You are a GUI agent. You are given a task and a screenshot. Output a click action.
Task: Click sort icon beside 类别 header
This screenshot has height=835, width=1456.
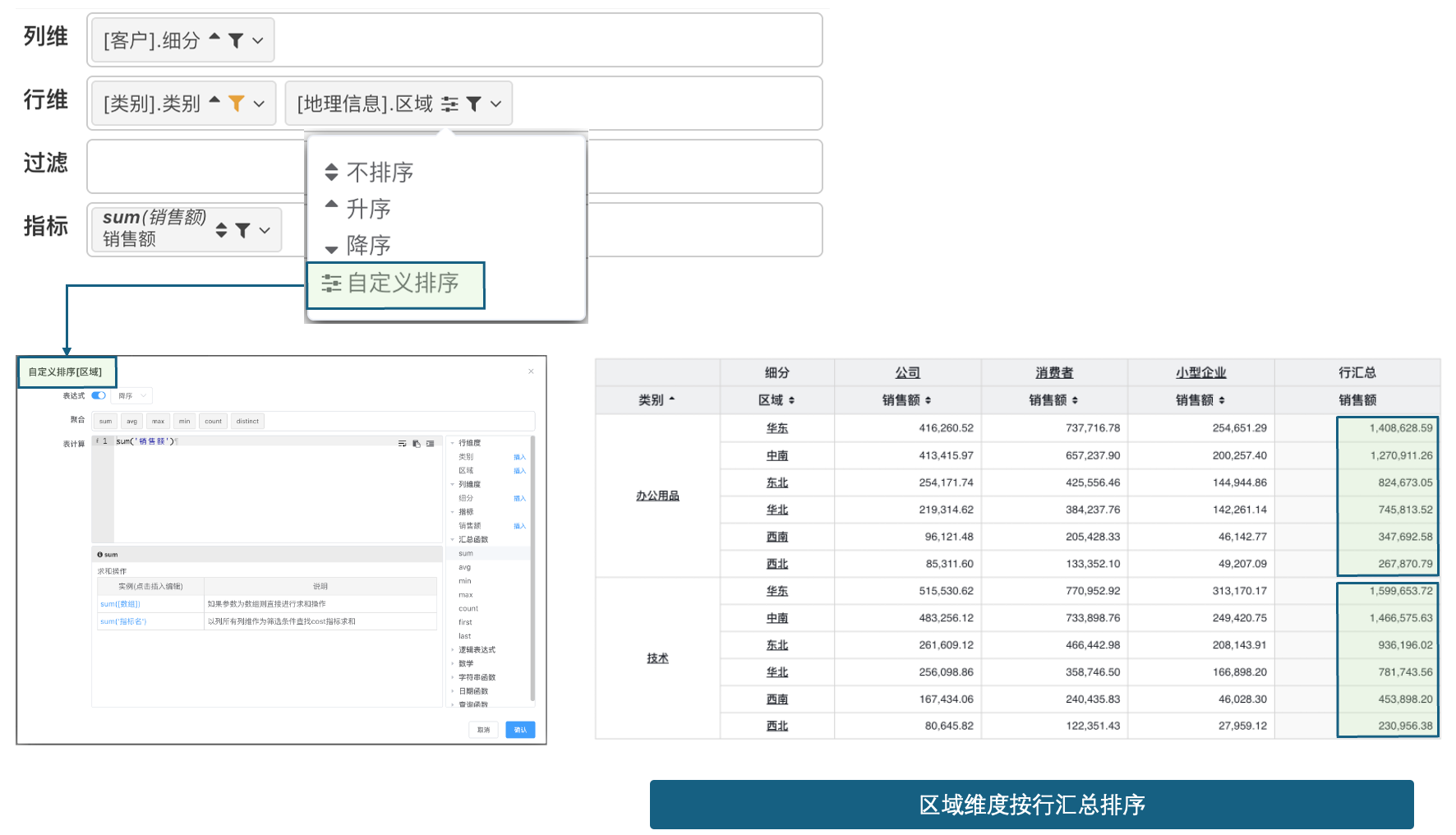671,399
